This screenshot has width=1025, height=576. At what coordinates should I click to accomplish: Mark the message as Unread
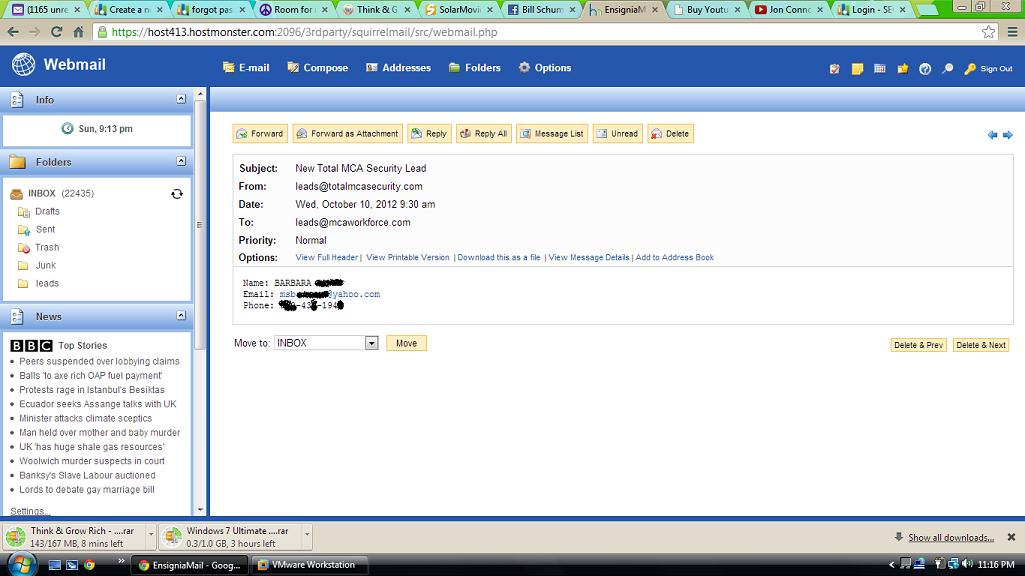pos(618,133)
